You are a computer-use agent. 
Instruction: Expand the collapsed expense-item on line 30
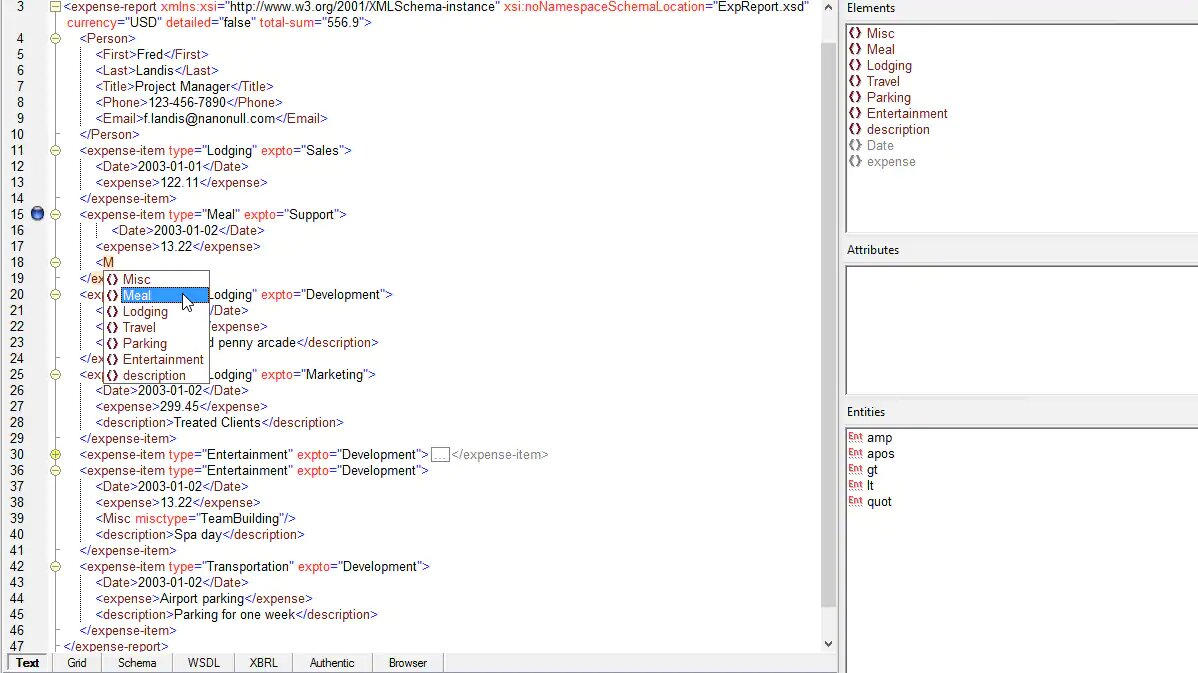click(x=55, y=454)
